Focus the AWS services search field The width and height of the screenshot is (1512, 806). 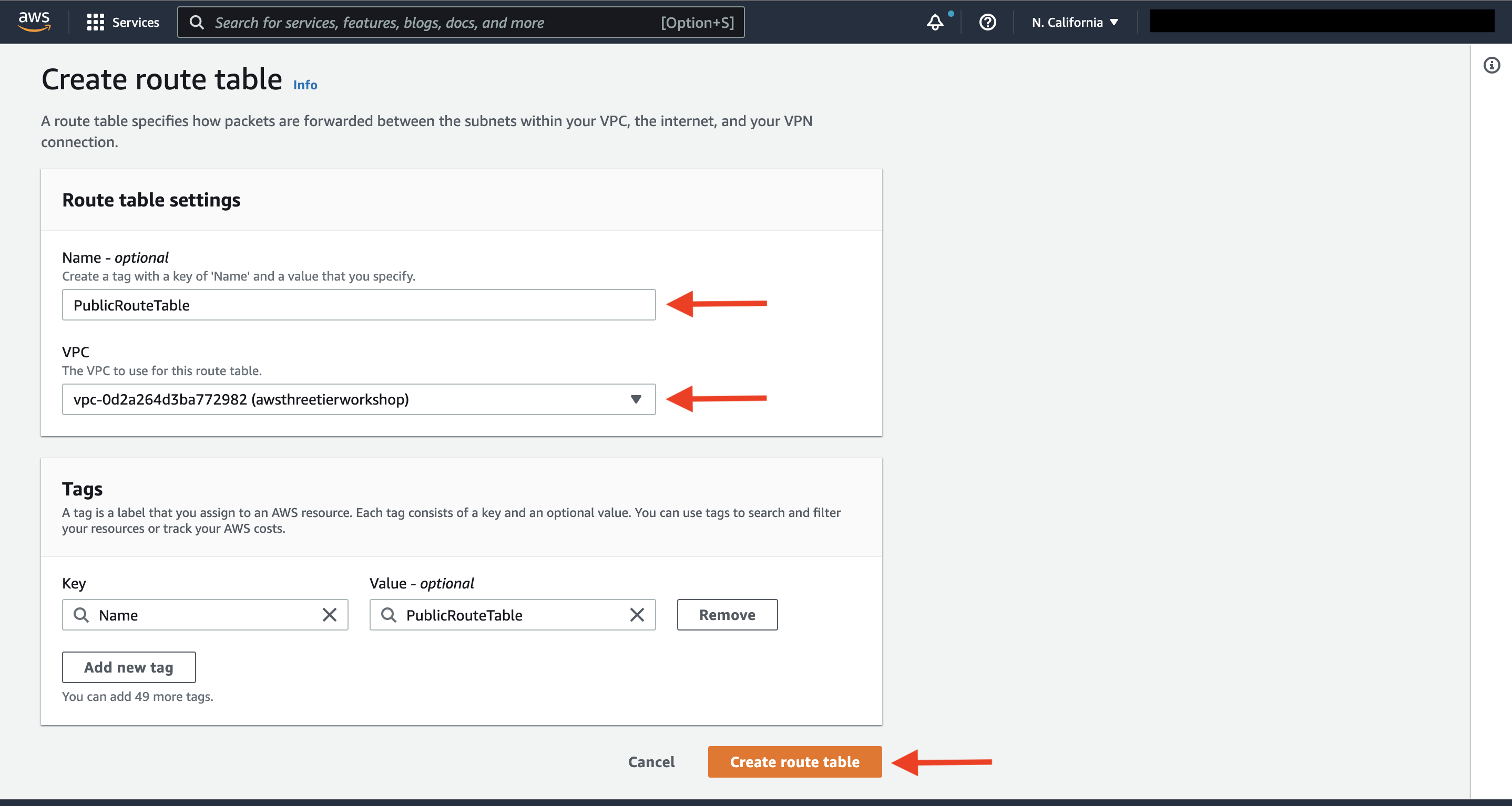tap(461, 22)
